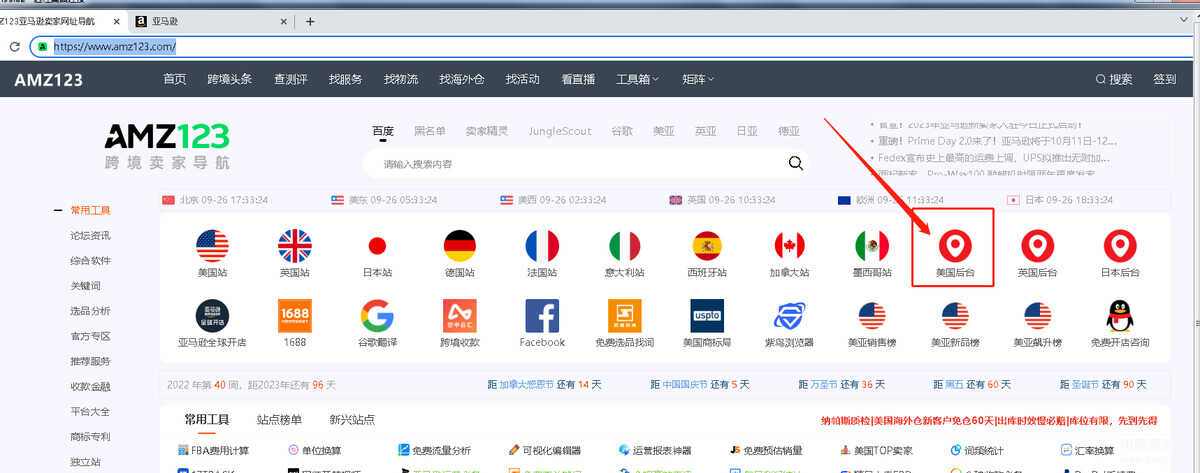The height and width of the screenshot is (473, 1200).
Task: Select the JungleScout search tab
Action: 560,131
